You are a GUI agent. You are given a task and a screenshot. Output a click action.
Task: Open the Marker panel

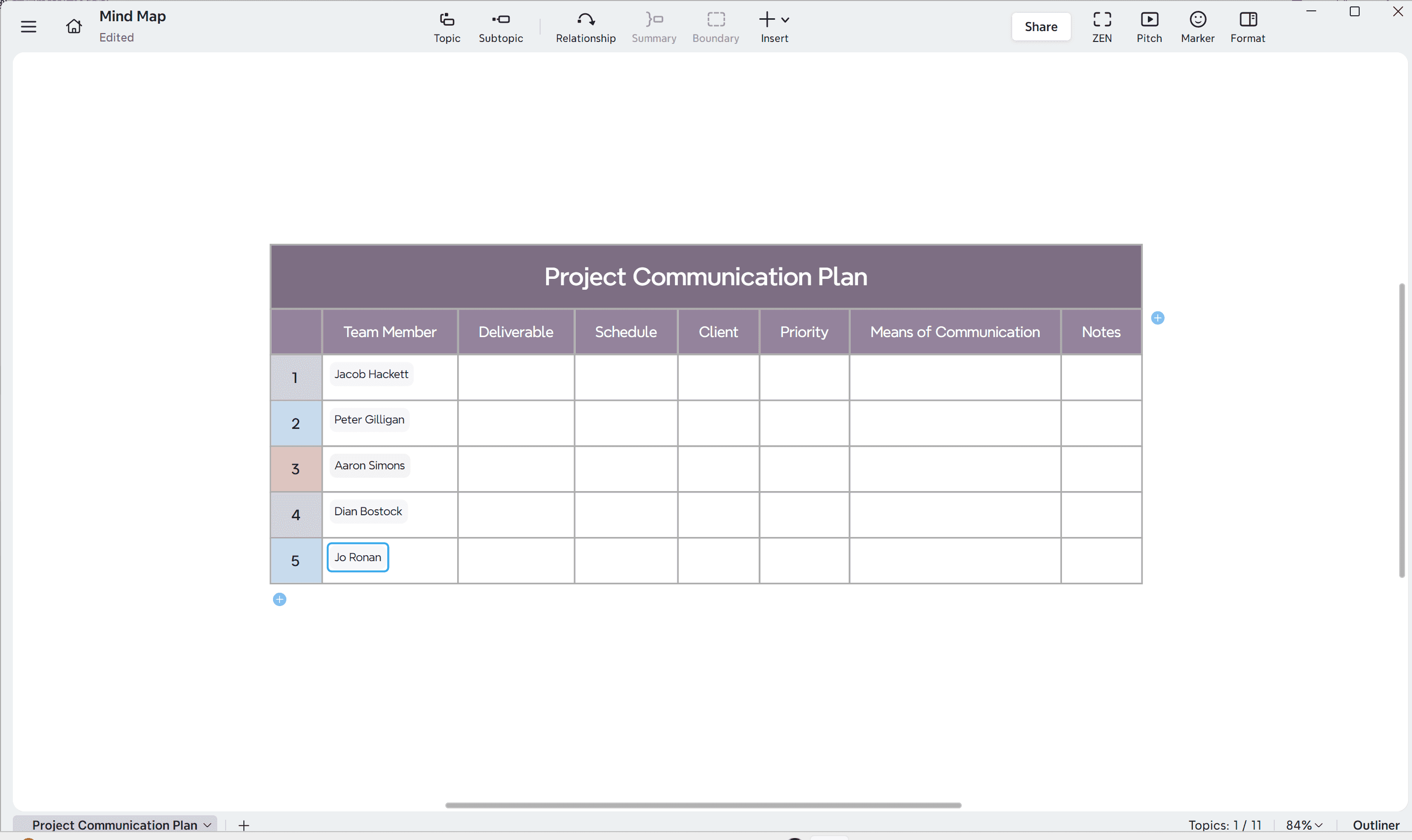tap(1196, 27)
